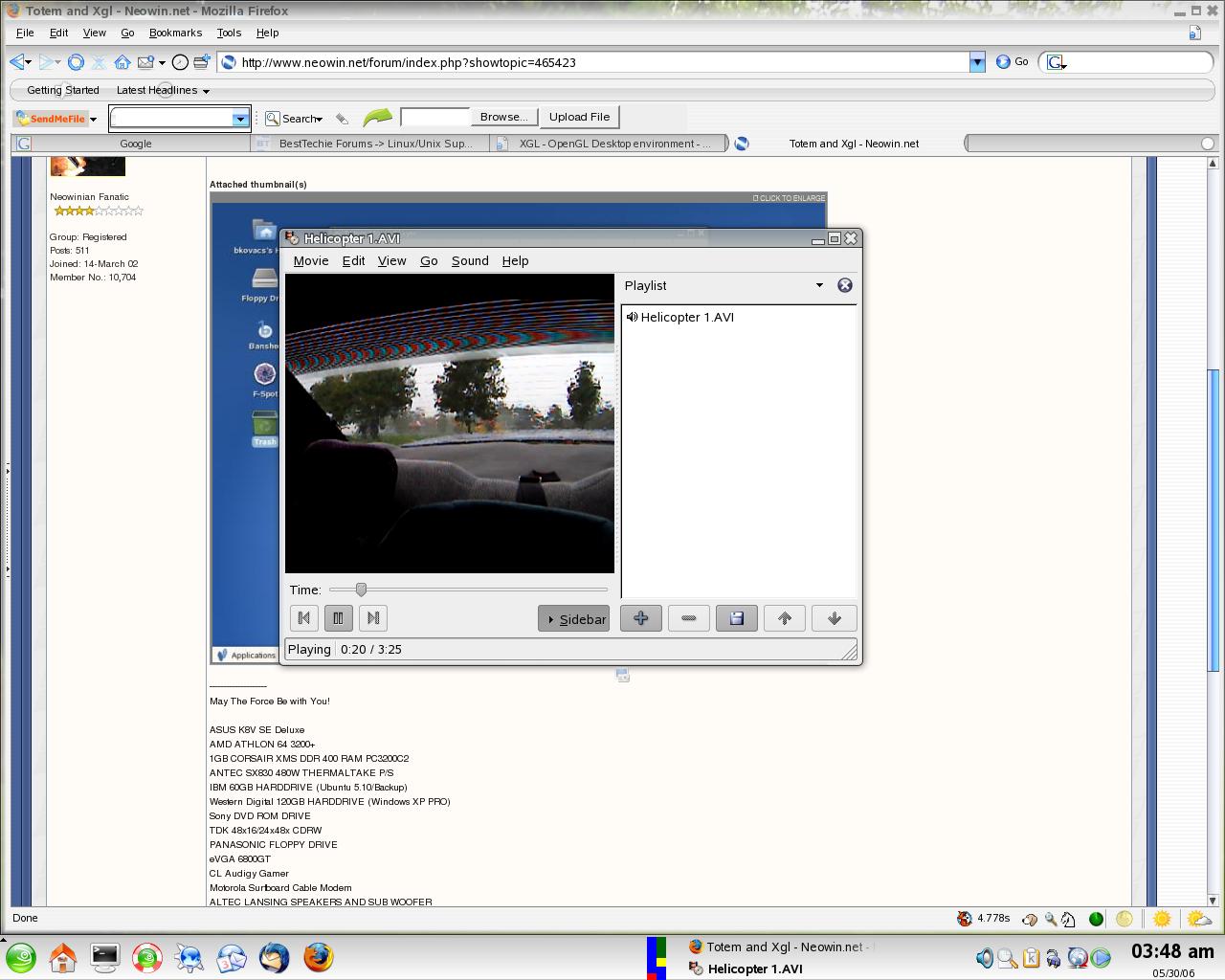Click the Upload File button

click(x=579, y=117)
